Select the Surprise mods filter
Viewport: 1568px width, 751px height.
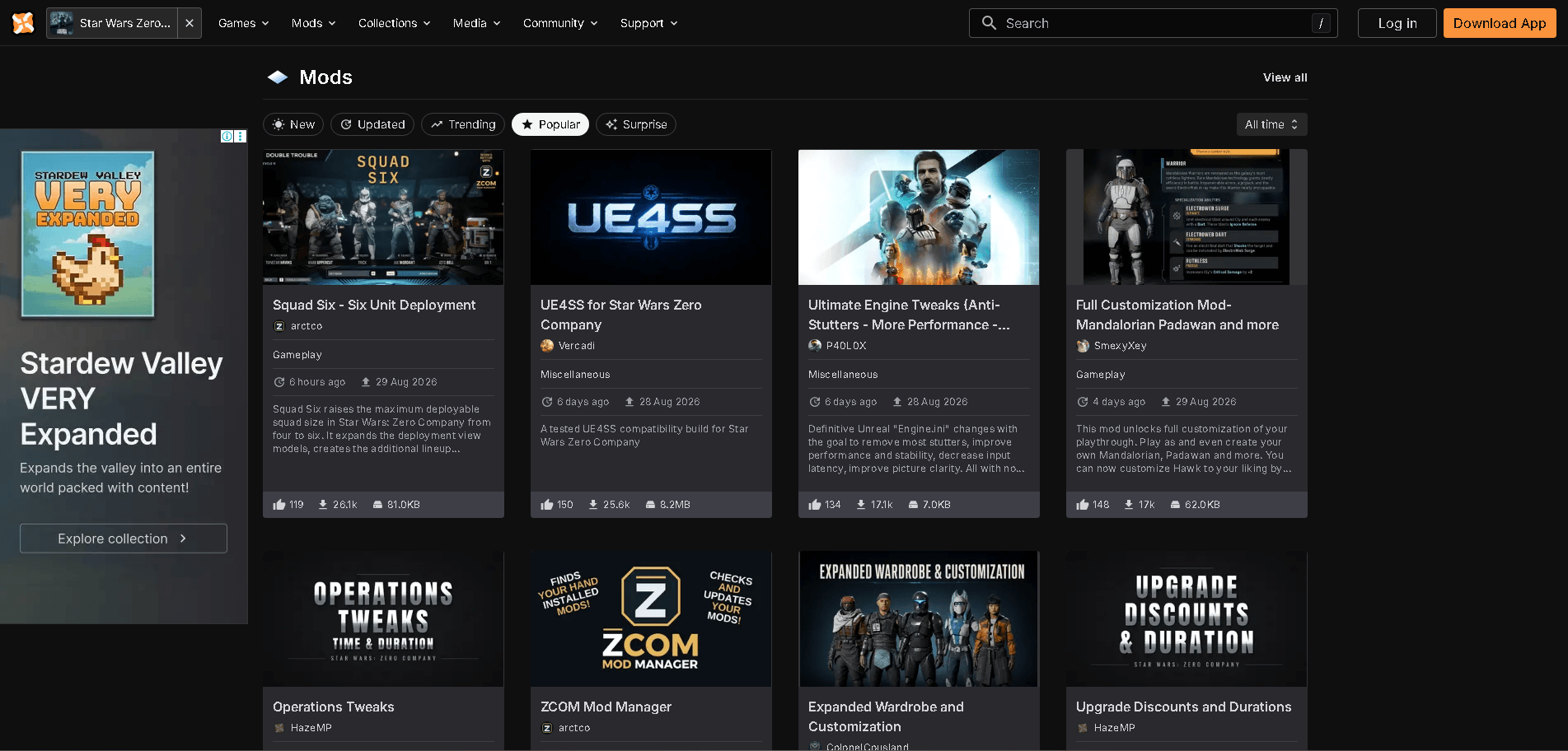pyautogui.click(x=636, y=124)
